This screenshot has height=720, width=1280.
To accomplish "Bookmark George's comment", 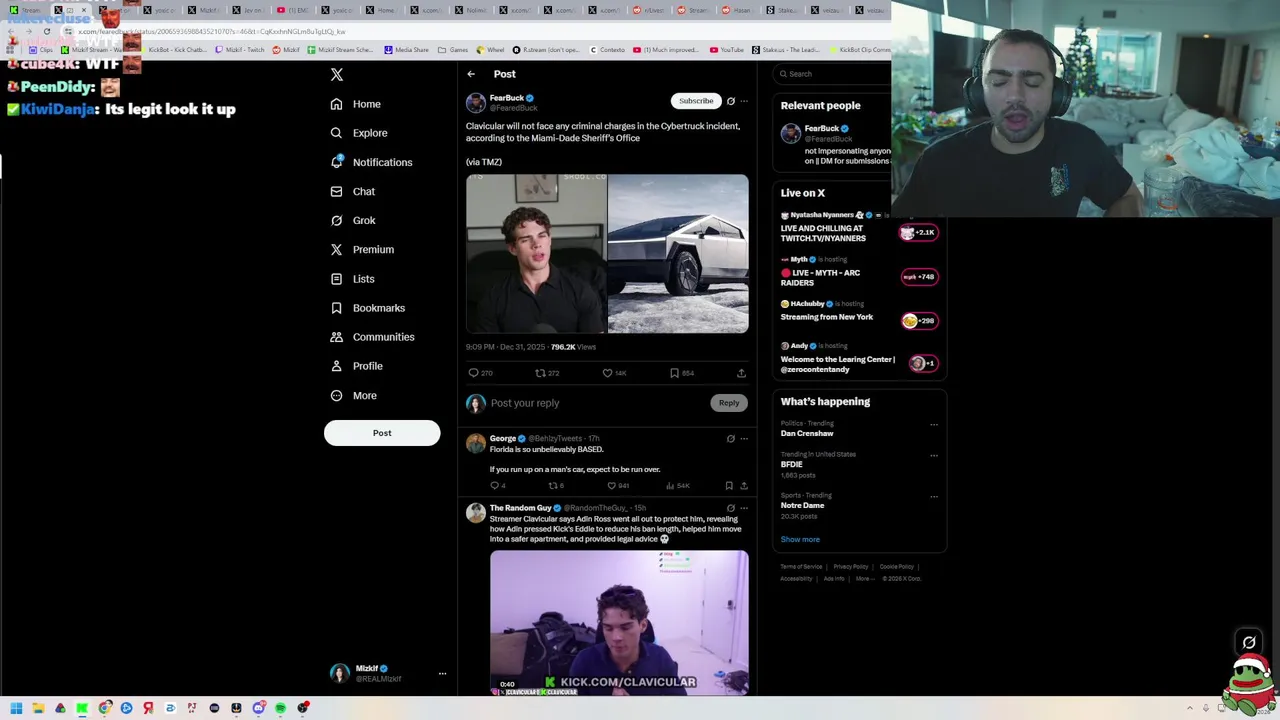I will [x=729, y=486].
